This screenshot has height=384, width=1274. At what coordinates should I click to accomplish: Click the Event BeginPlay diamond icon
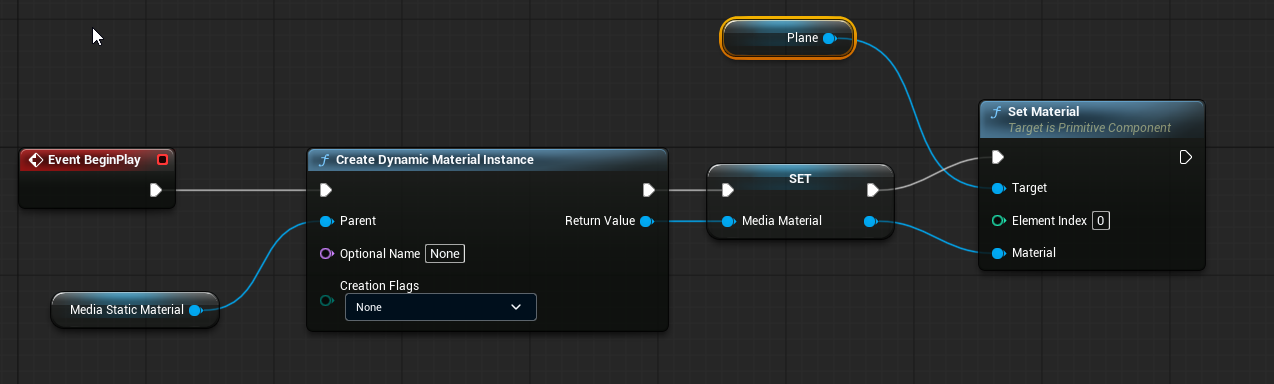(x=35, y=159)
